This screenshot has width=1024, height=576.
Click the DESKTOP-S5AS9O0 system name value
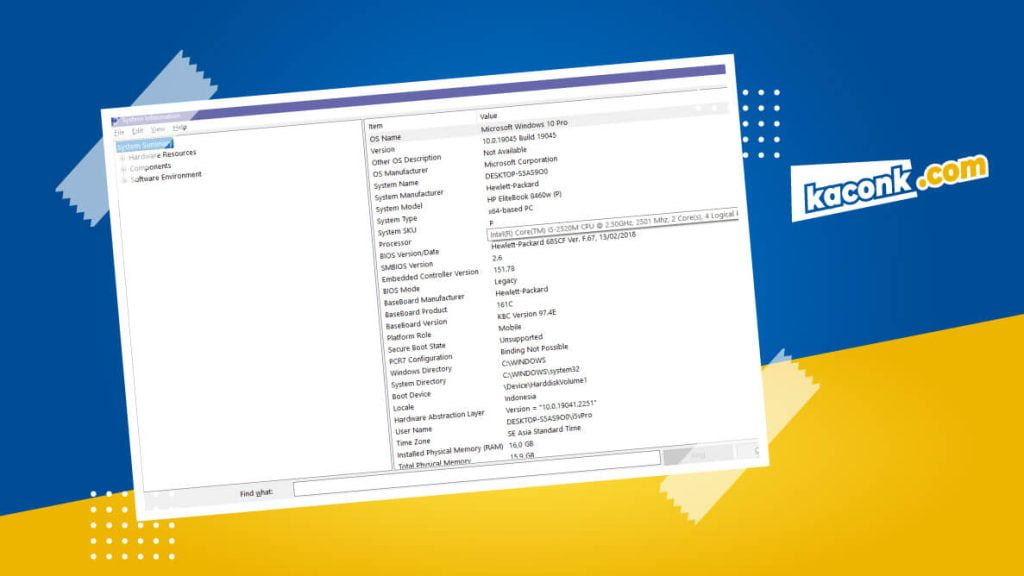(x=517, y=174)
